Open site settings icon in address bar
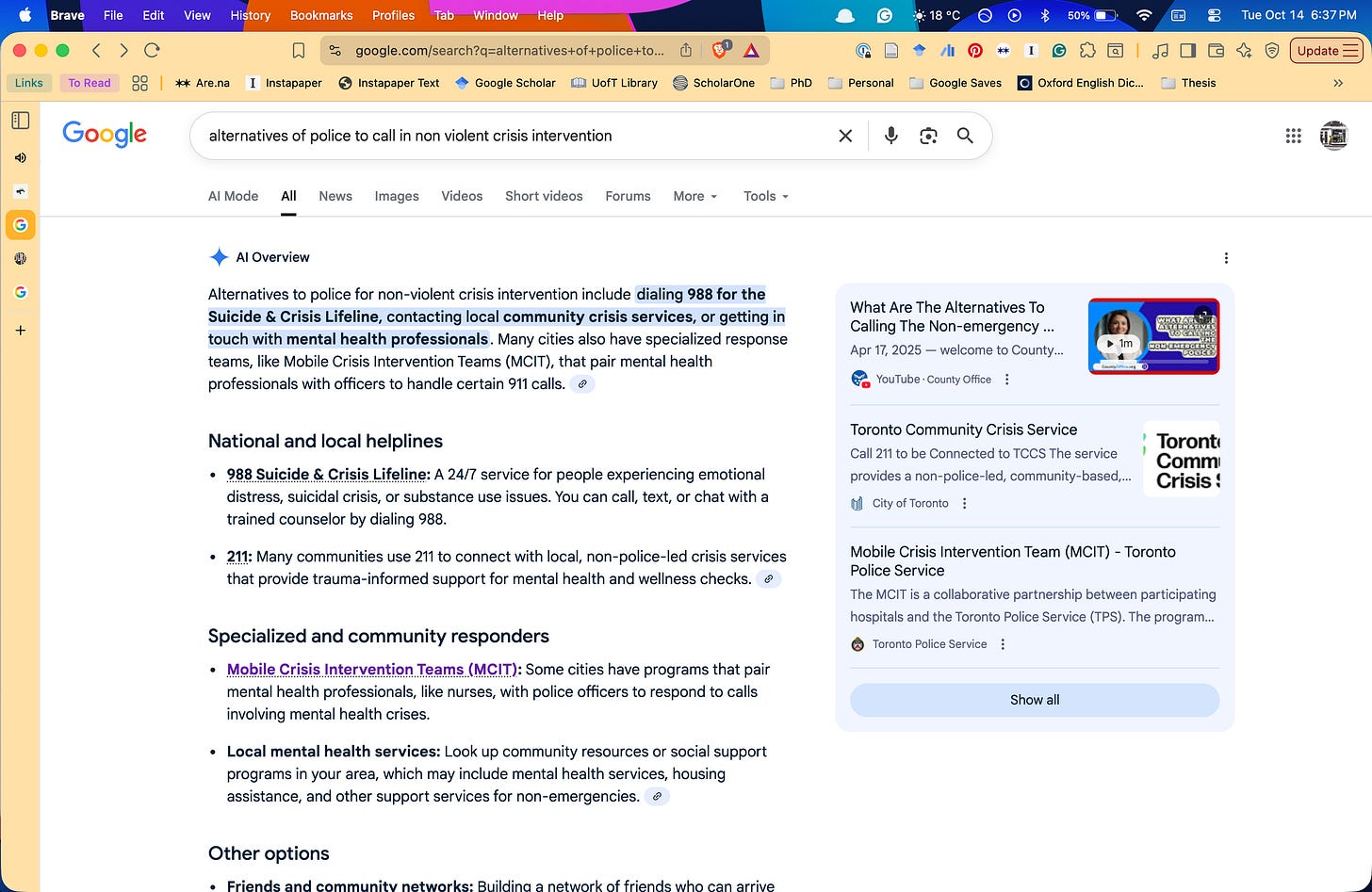 coord(335,51)
